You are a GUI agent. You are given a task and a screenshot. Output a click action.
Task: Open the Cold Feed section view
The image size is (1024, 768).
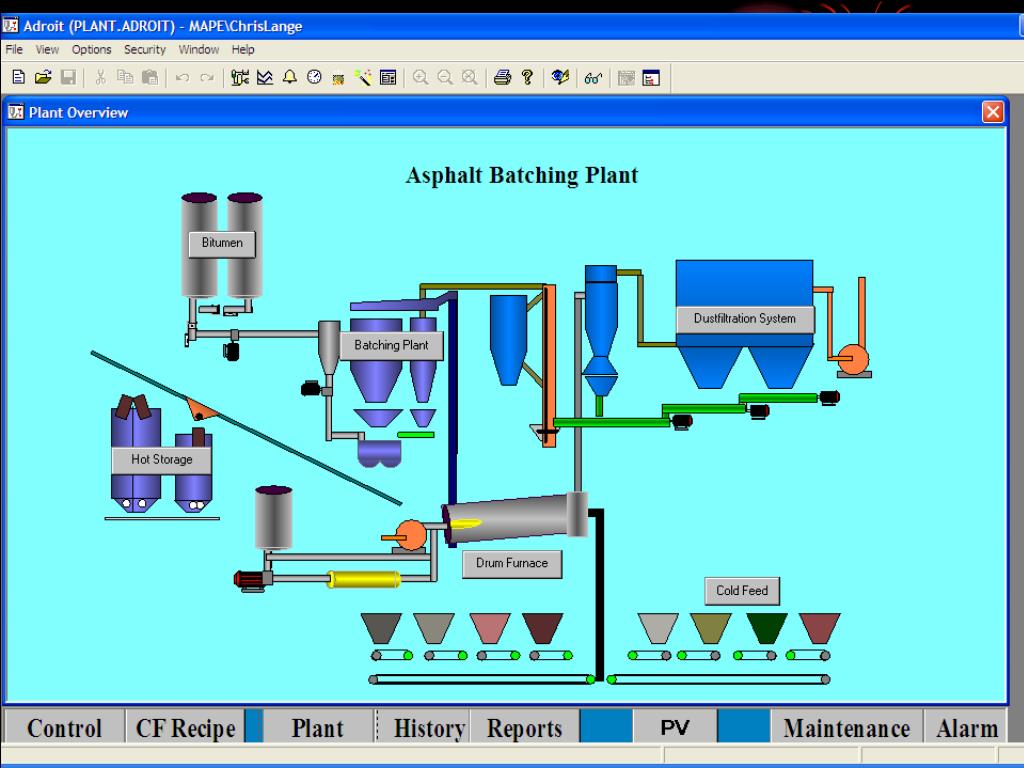(742, 591)
